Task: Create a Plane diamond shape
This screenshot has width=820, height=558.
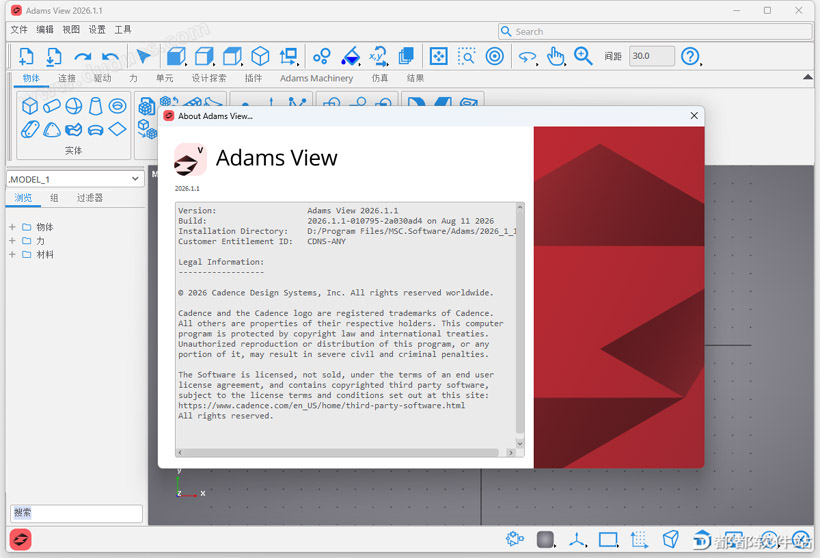Action: (118, 129)
